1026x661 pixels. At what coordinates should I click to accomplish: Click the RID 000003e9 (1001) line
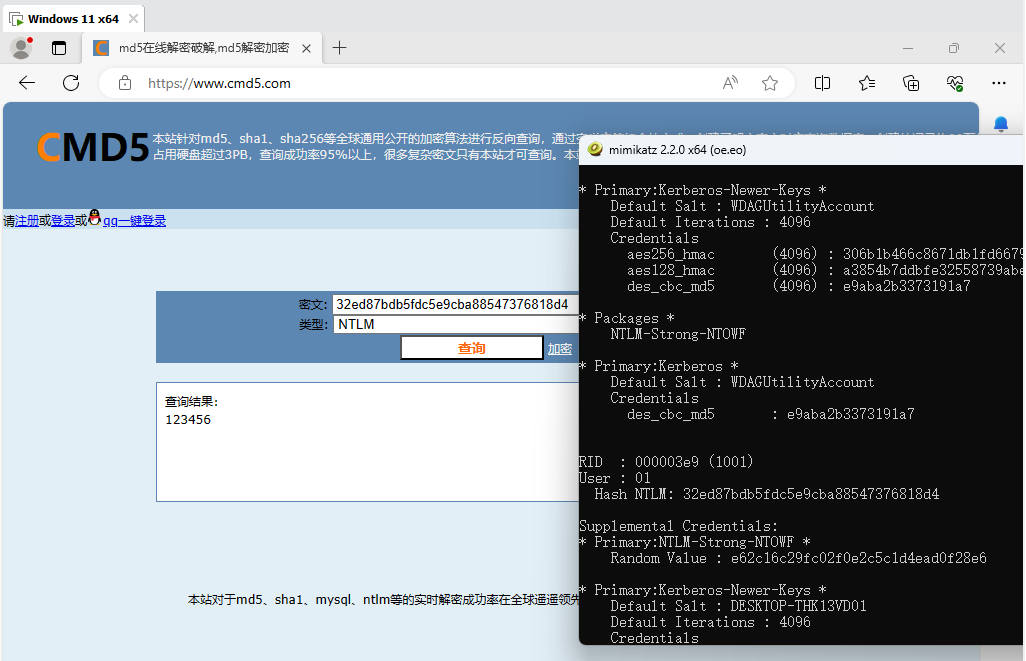coord(665,462)
